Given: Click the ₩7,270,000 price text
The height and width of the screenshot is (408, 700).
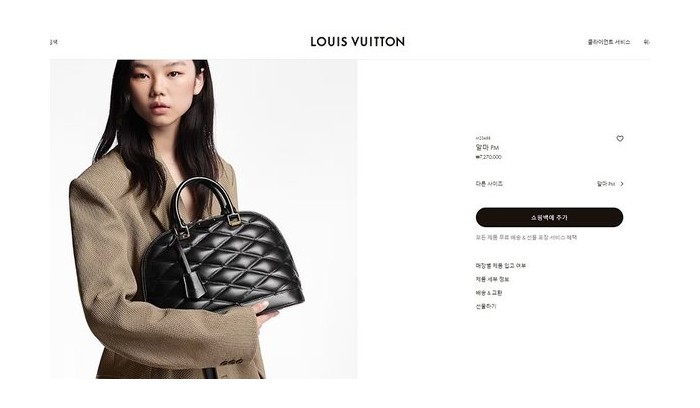Looking at the screenshot, I should pyautogui.click(x=488, y=157).
